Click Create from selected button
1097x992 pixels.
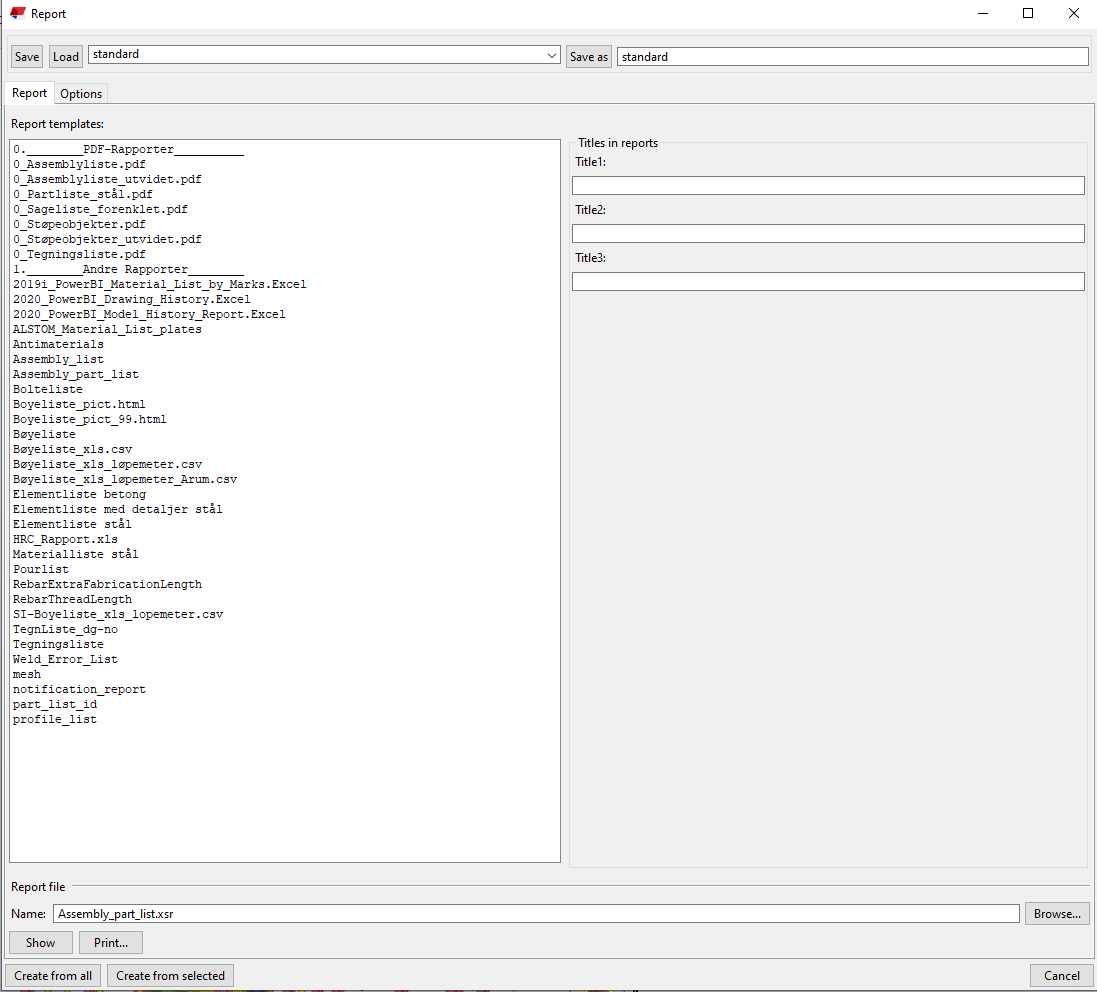coord(170,976)
